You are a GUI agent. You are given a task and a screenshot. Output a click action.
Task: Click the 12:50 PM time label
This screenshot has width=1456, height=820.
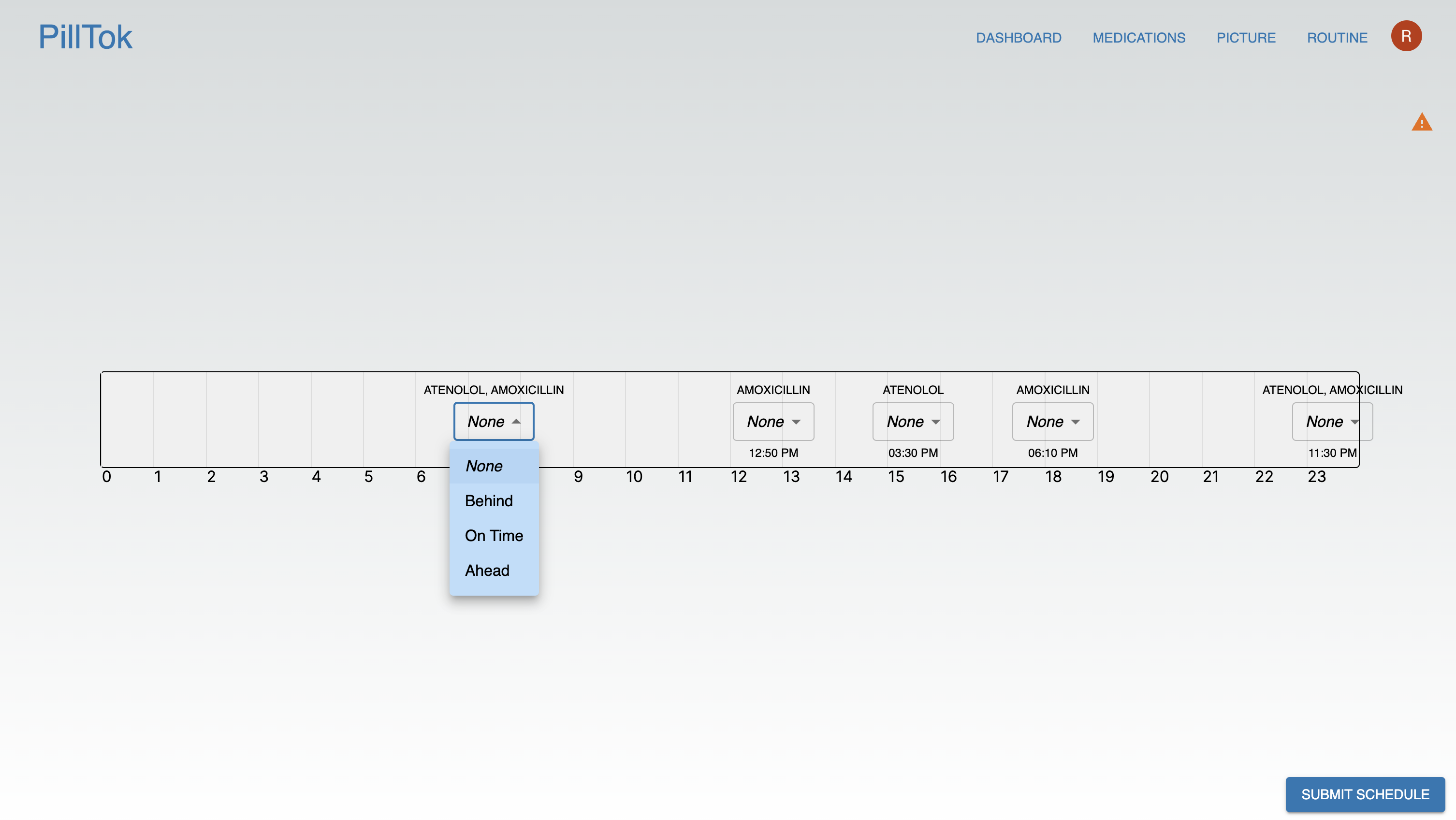coord(772,453)
